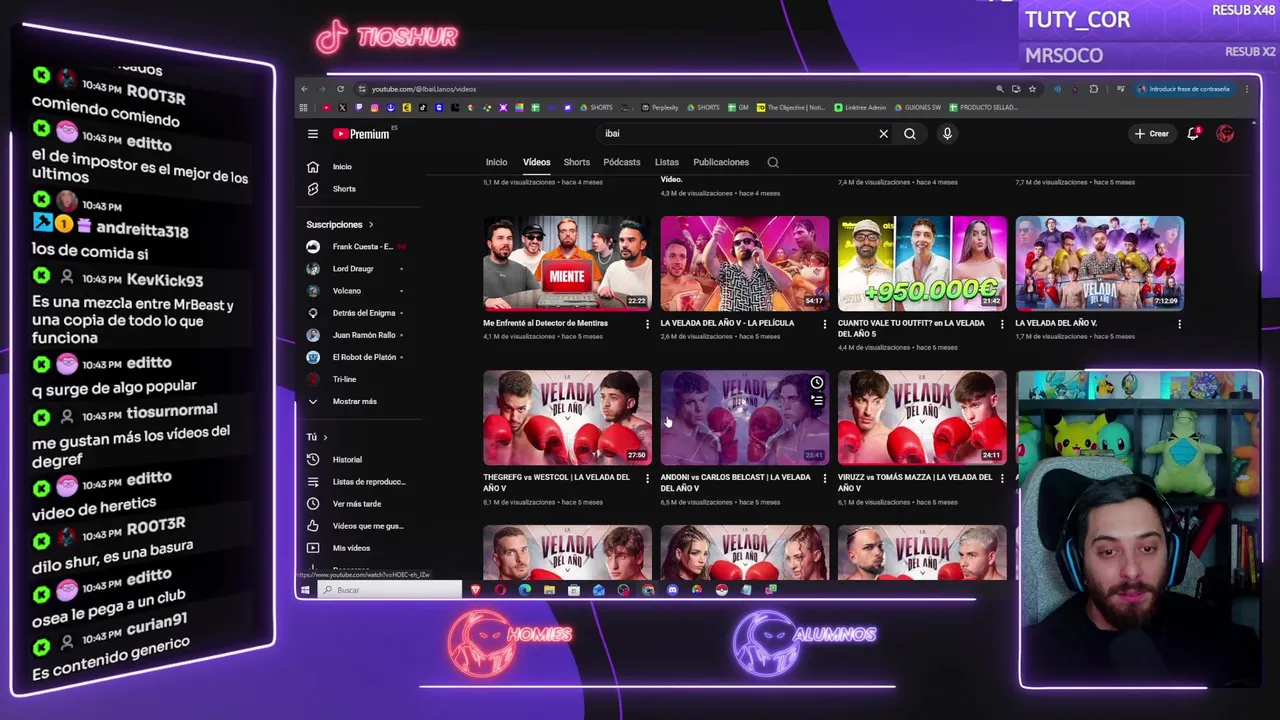
Task: Play Me Enfrenté al Detector de Mentiras thumbnail
Action: (x=567, y=263)
